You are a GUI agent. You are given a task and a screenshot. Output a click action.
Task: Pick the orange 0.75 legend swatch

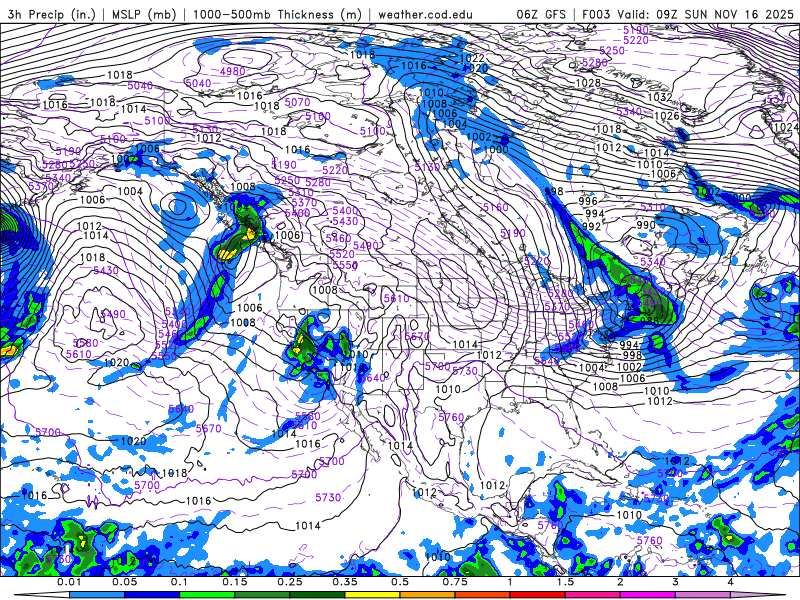428,595
